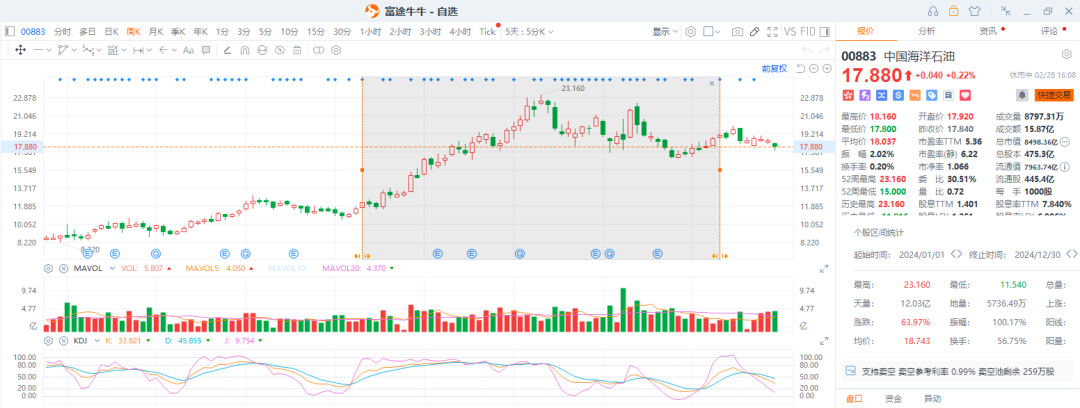
Task: Select the arrow annotation tool
Action: pyautogui.click(x=163, y=50)
